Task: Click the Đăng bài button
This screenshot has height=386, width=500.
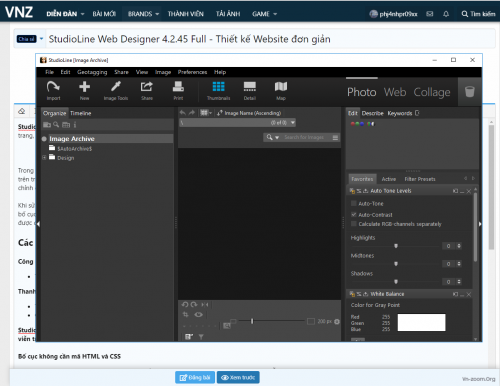Action: point(195,377)
